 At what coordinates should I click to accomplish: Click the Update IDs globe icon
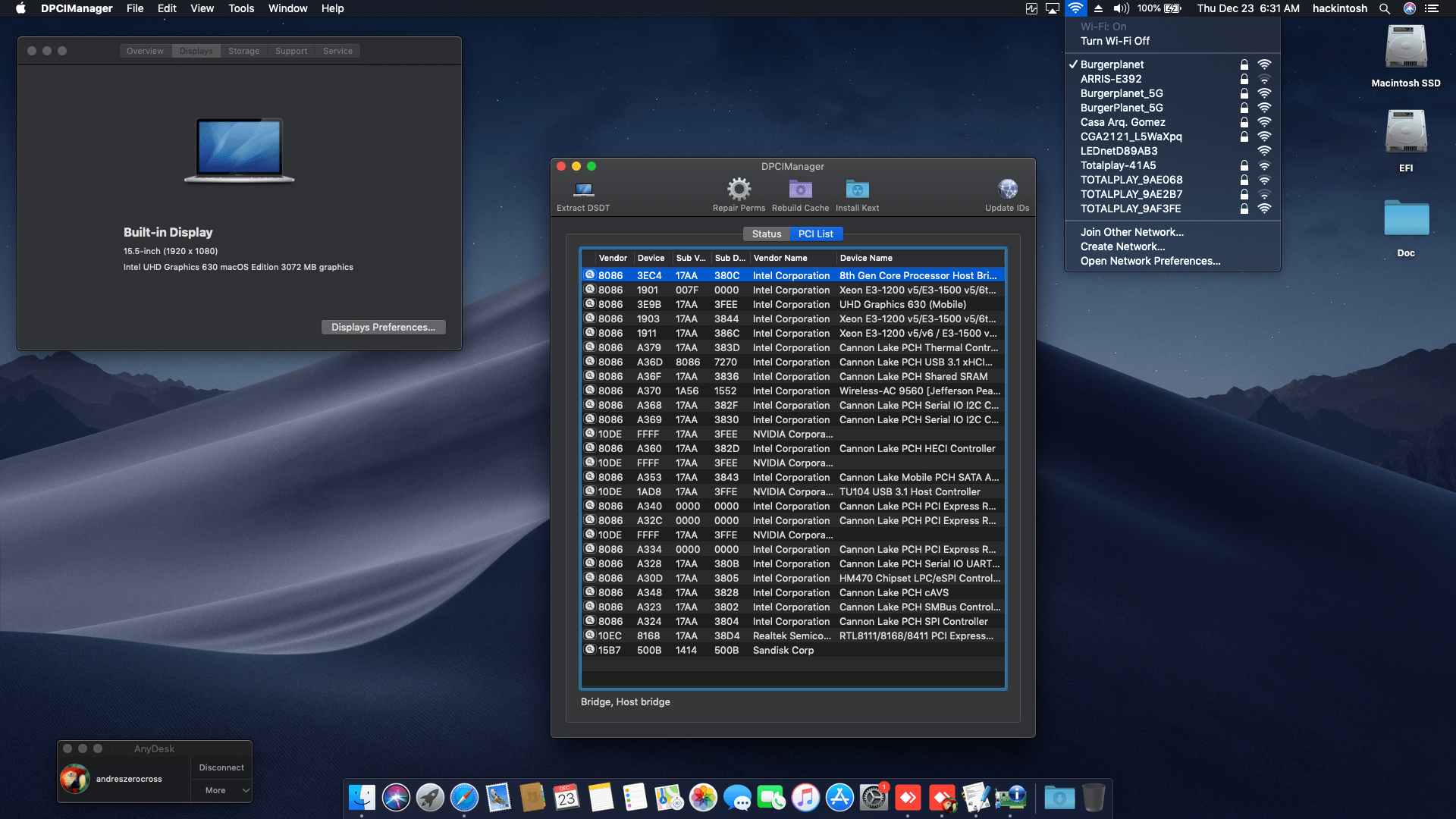tap(1007, 189)
